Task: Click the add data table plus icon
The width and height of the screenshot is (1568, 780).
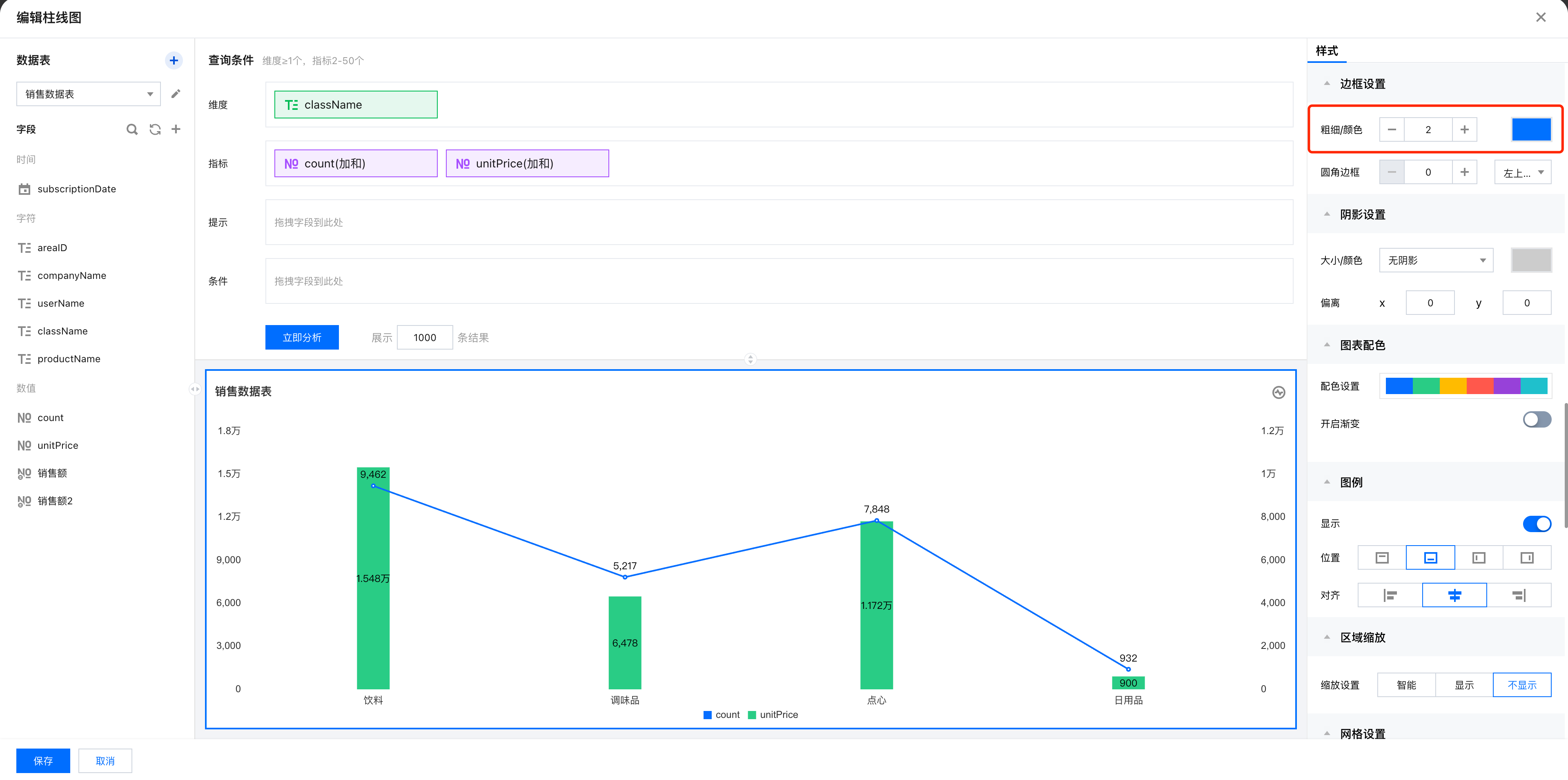Action: pyautogui.click(x=174, y=60)
